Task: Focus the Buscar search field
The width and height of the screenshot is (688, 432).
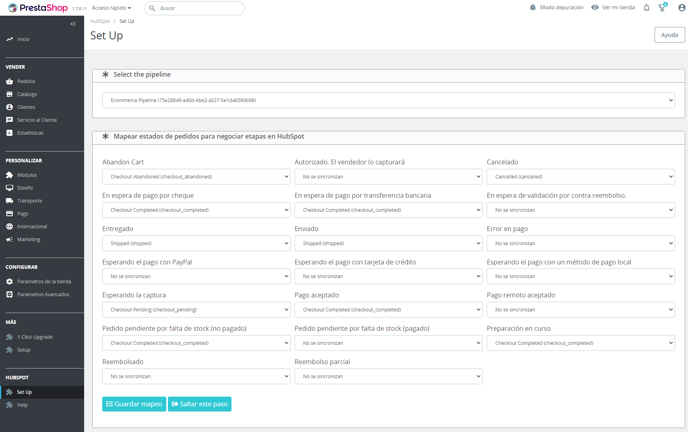Action: [194, 8]
